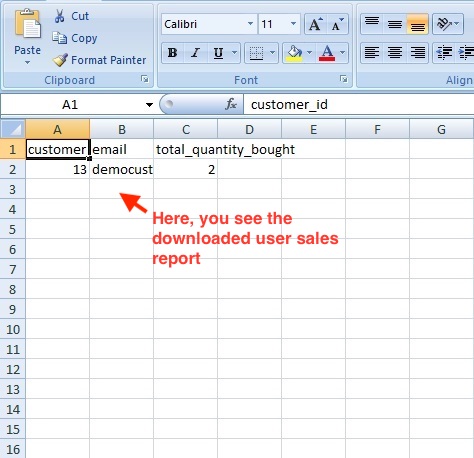Click cell with total_quantity_bought
Screen dimensions: 474x458
[186, 149]
